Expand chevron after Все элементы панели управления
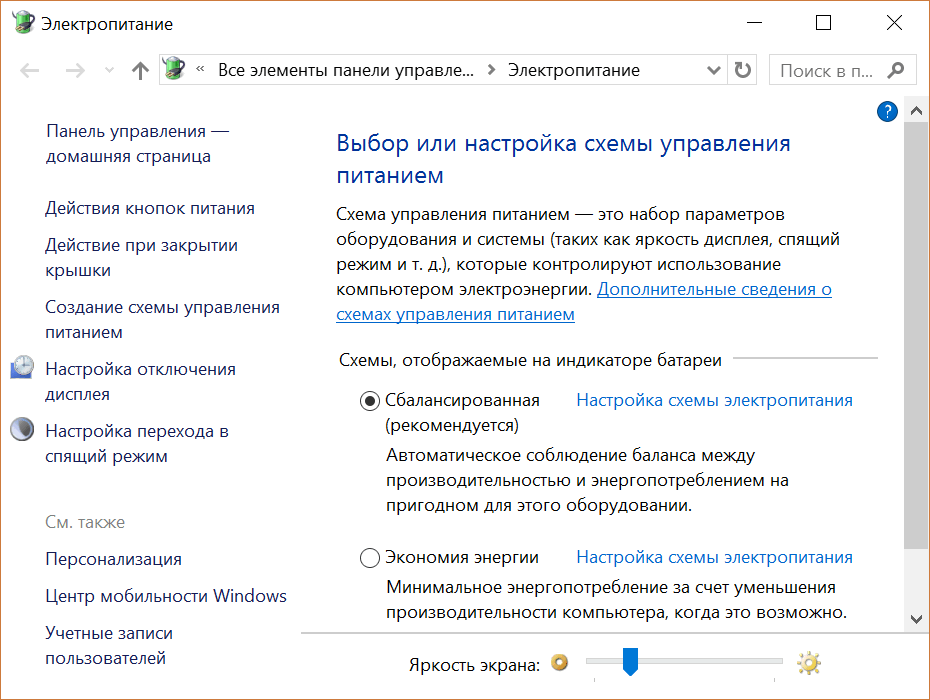 (491, 70)
